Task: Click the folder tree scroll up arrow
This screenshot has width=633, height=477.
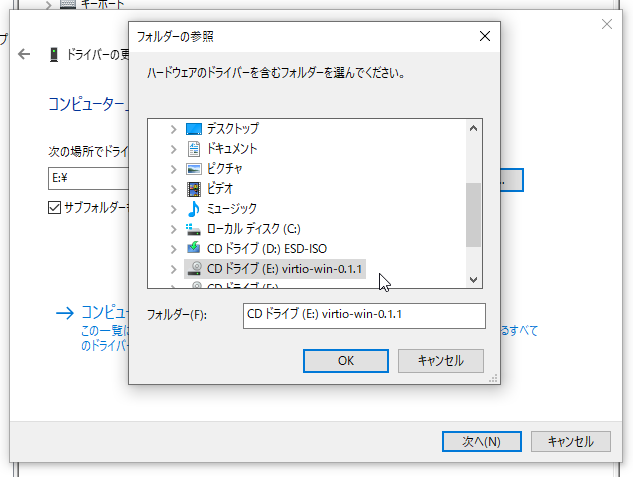Action: (x=474, y=128)
